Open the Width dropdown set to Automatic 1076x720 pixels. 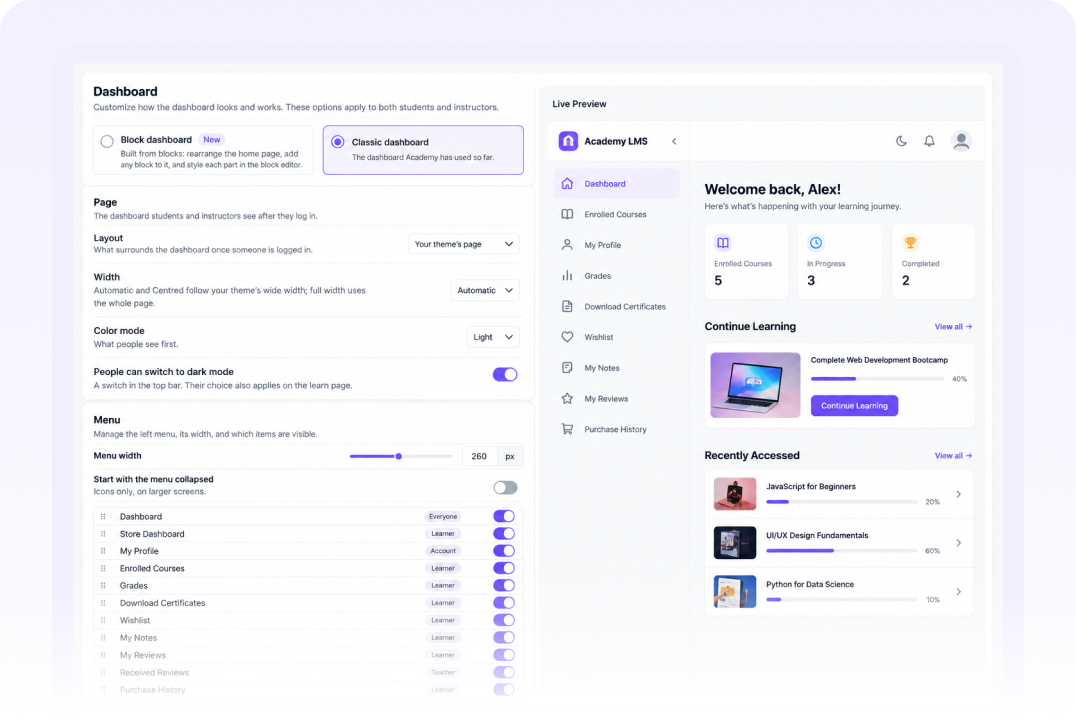(x=485, y=290)
